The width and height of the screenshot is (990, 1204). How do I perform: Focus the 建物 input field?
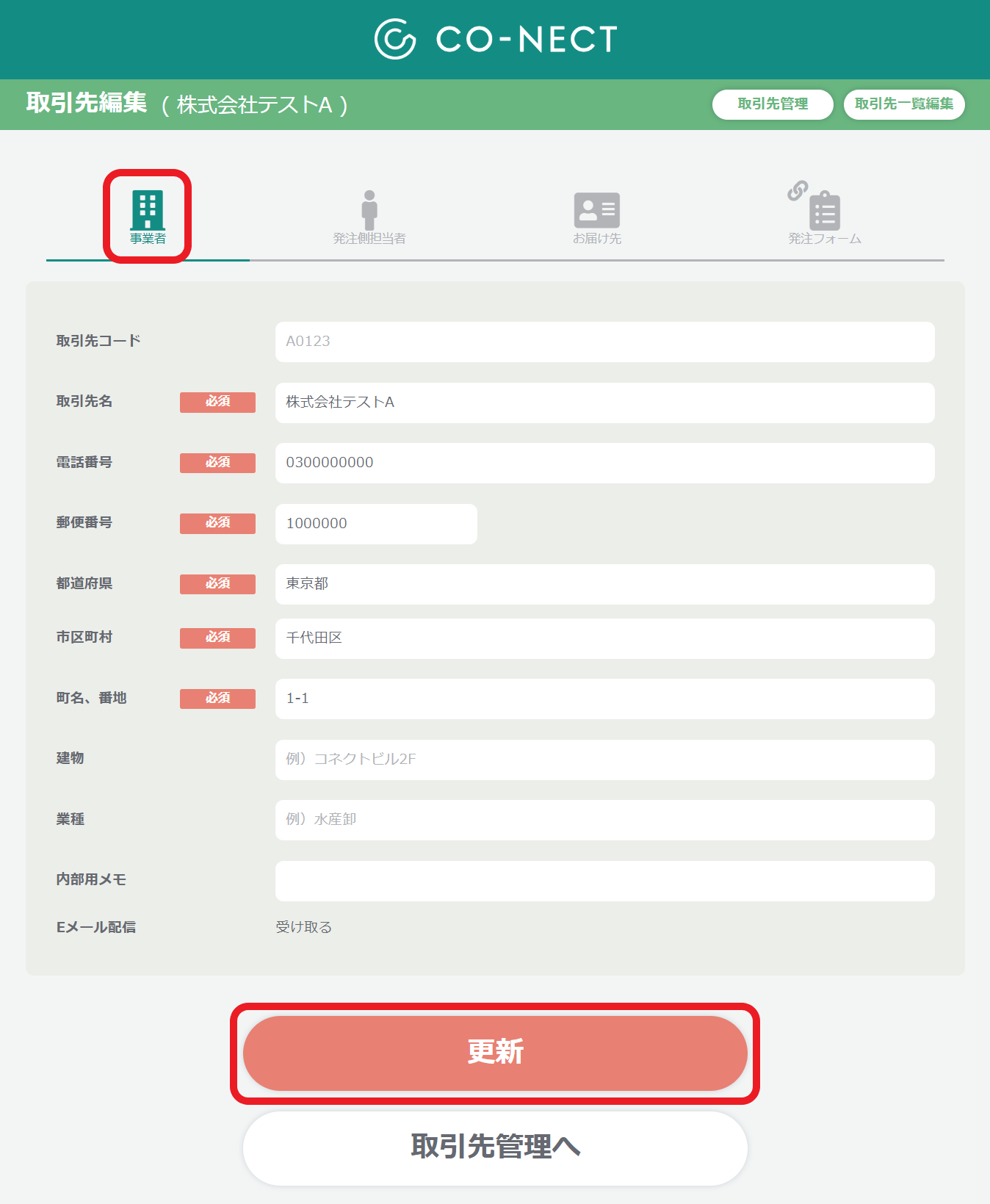pos(605,760)
